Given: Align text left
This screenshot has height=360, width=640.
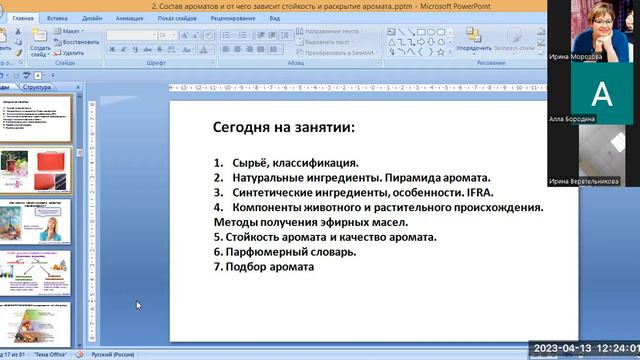Looking at the screenshot, I should click(x=226, y=50).
